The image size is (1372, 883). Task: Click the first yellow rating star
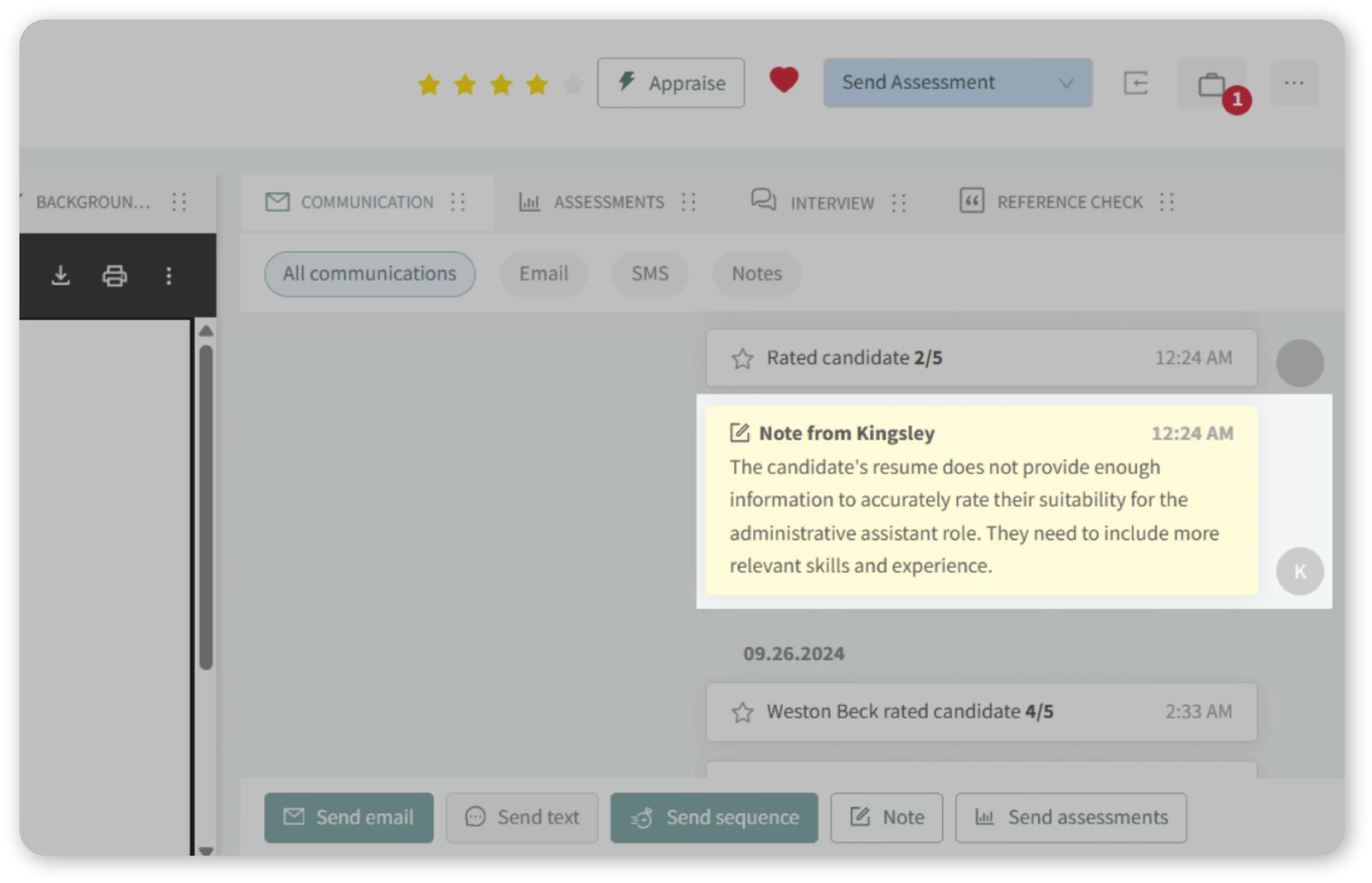click(x=429, y=85)
